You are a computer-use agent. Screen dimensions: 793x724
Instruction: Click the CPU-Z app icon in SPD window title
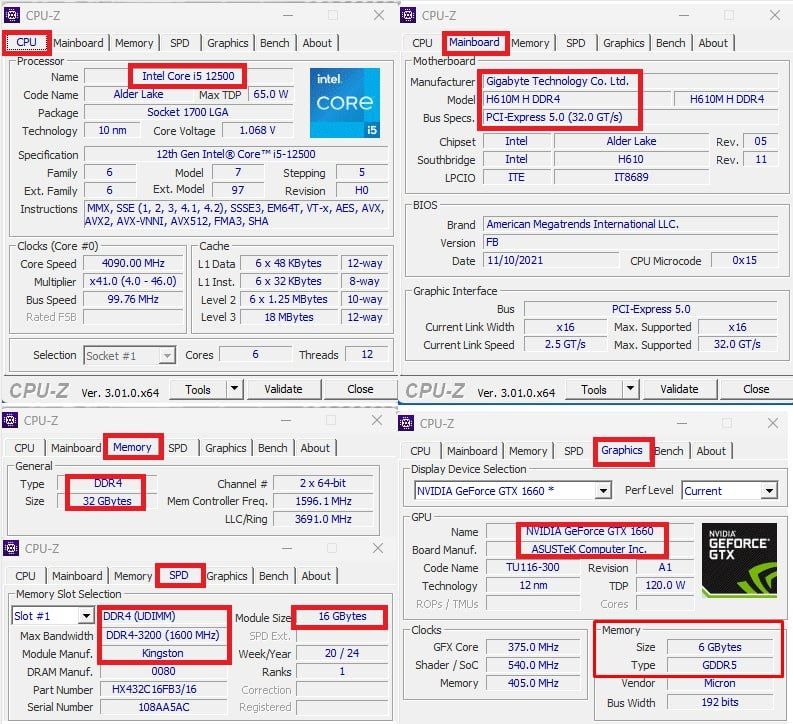(x=11, y=548)
